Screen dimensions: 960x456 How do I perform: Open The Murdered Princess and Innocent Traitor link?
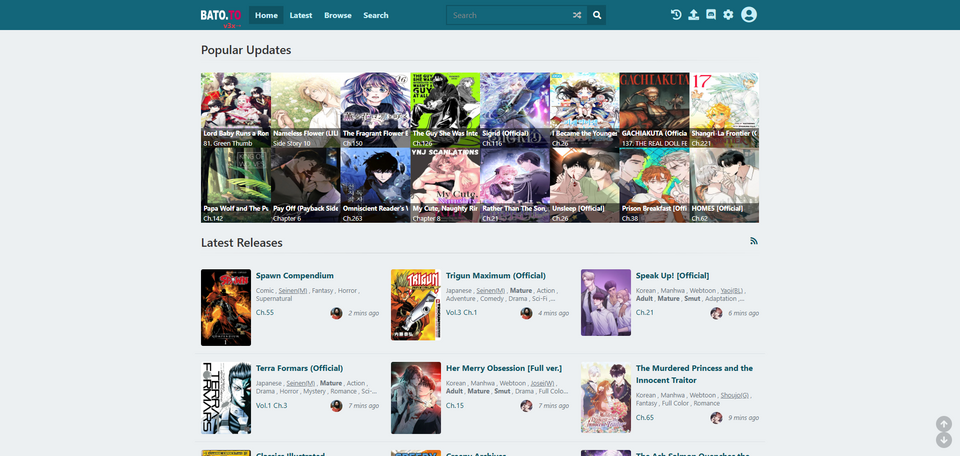(694, 374)
